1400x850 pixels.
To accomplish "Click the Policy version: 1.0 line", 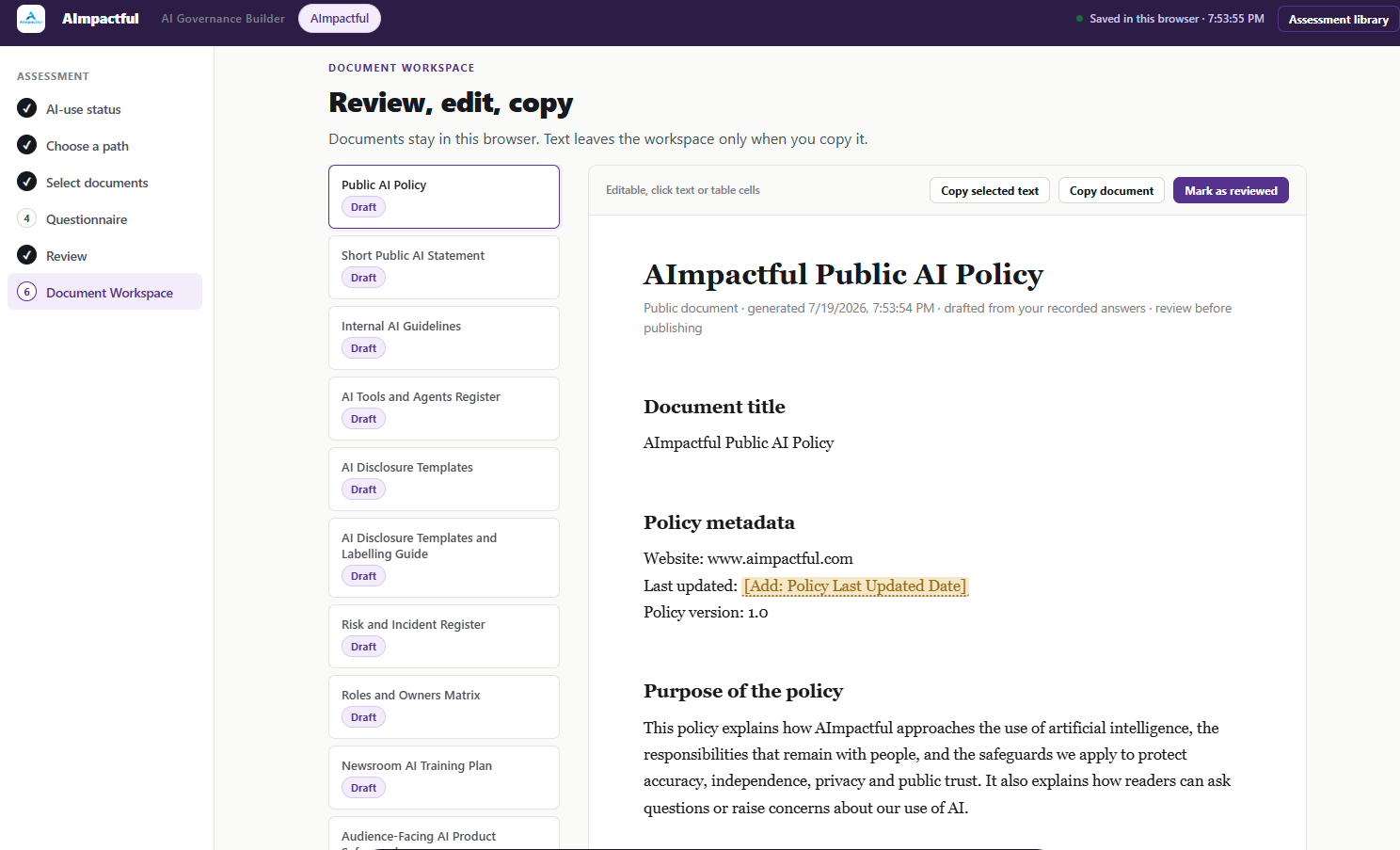I will [706, 612].
